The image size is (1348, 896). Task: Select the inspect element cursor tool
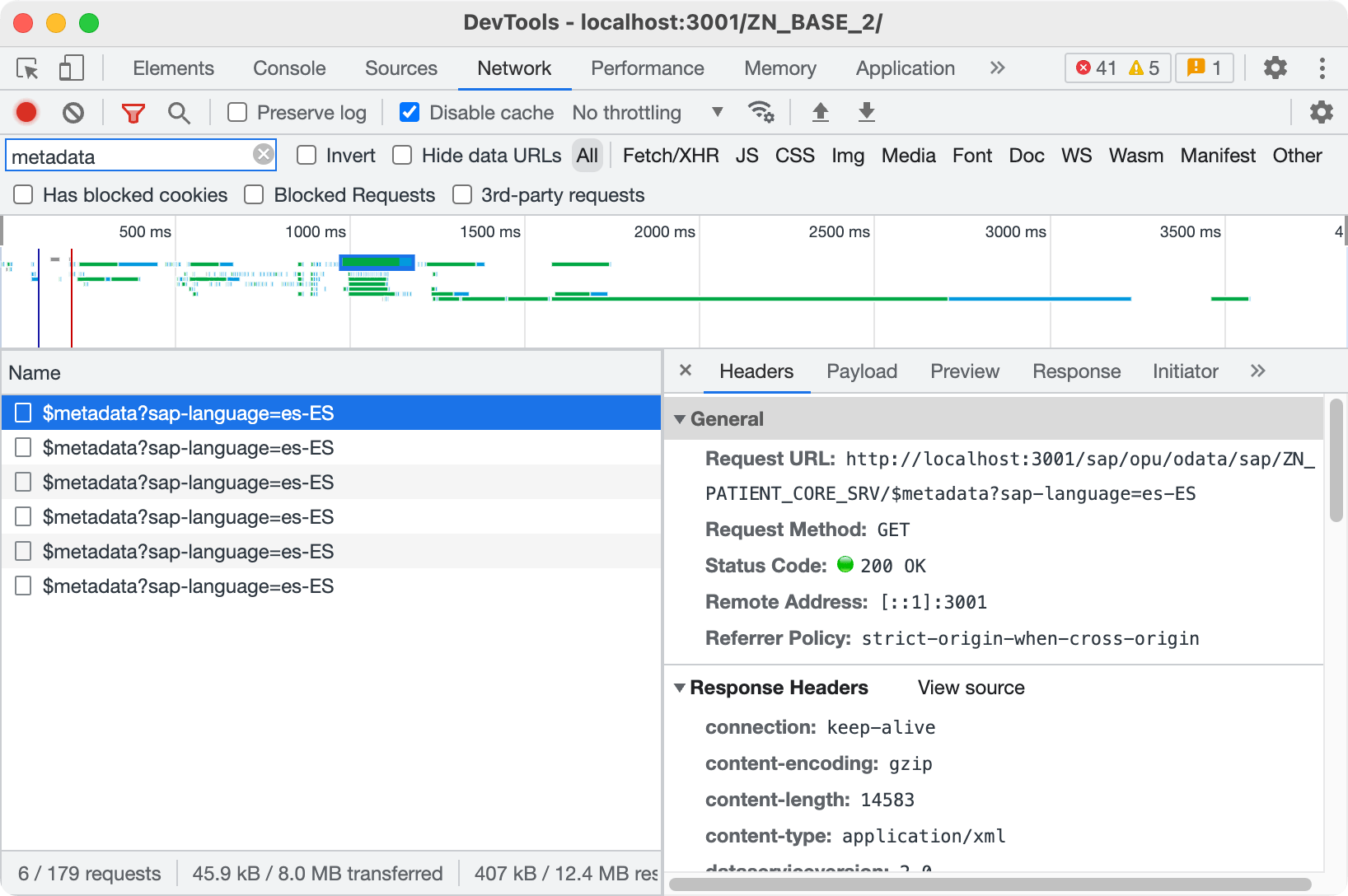point(26,68)
